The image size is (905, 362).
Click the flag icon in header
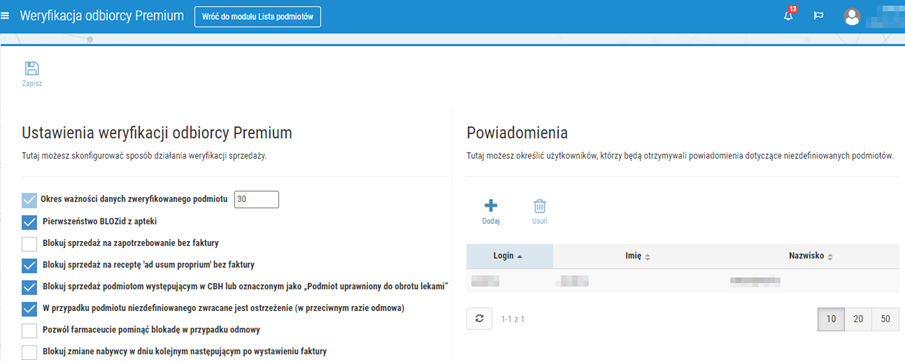point(818,16)
